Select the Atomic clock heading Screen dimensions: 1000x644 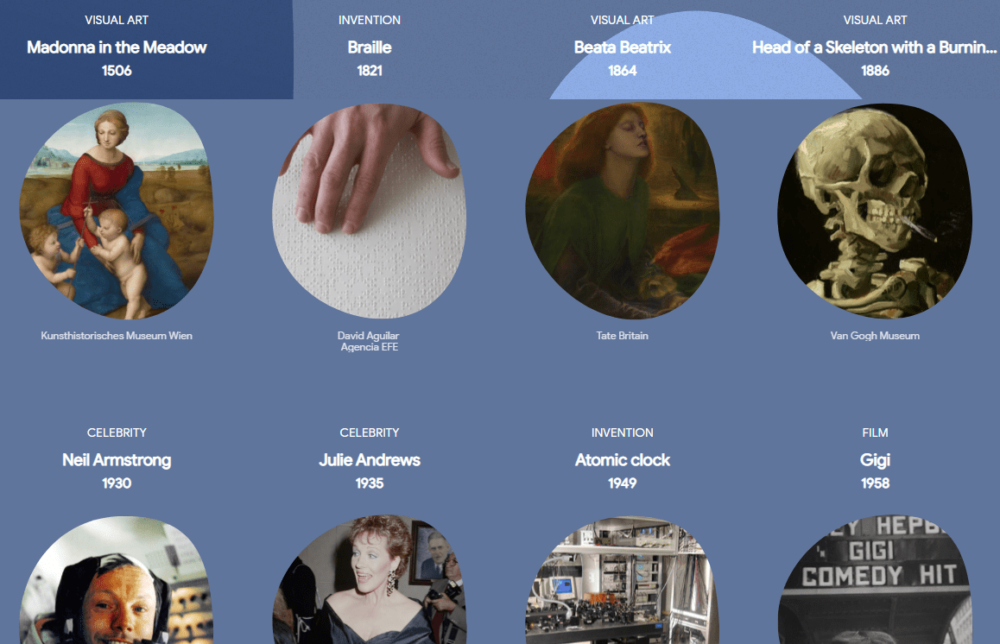coord(622,460)
